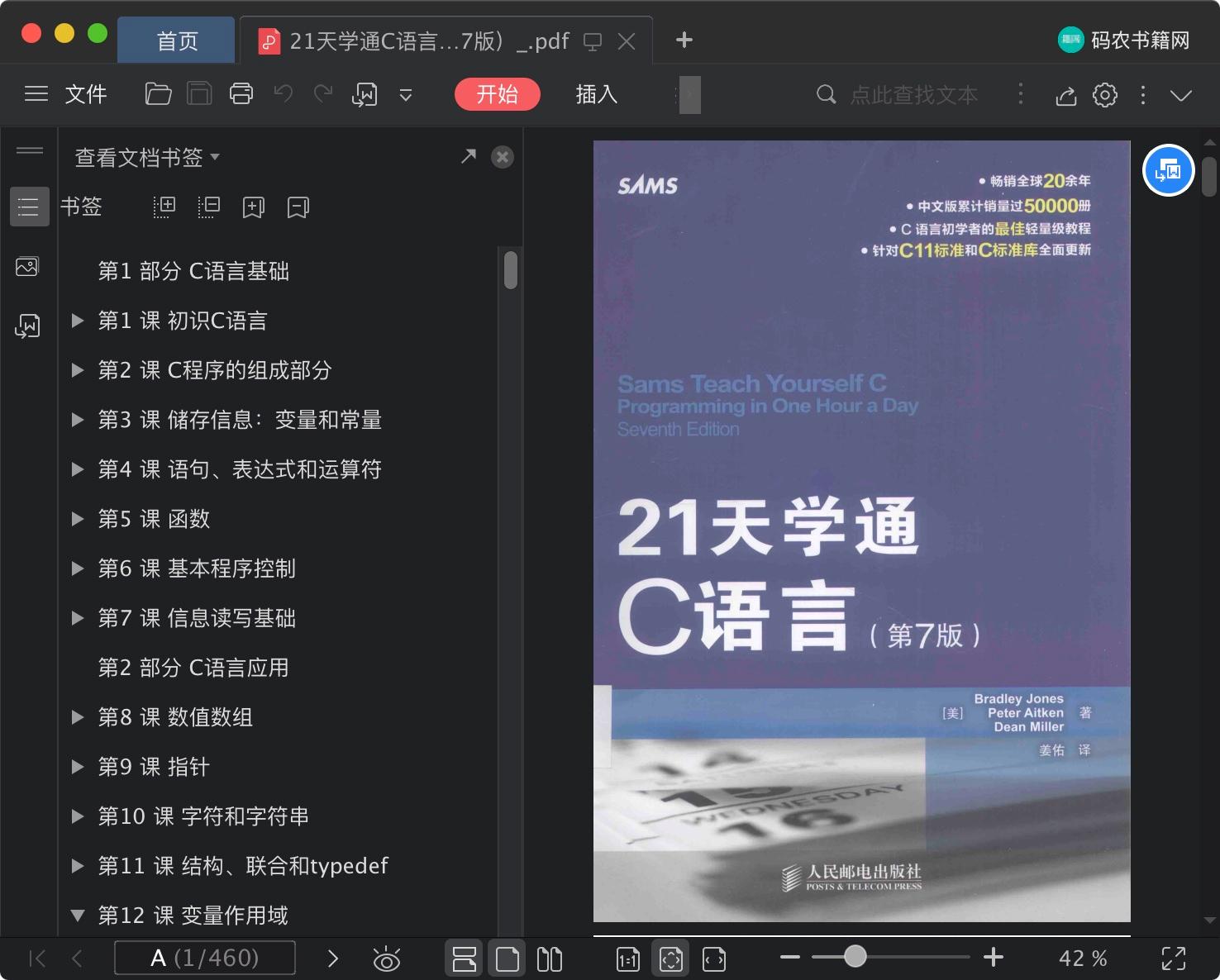Open the vertical three-dot more options menu
This screenshot has height=980, width=1220.
pos(1143,95)
